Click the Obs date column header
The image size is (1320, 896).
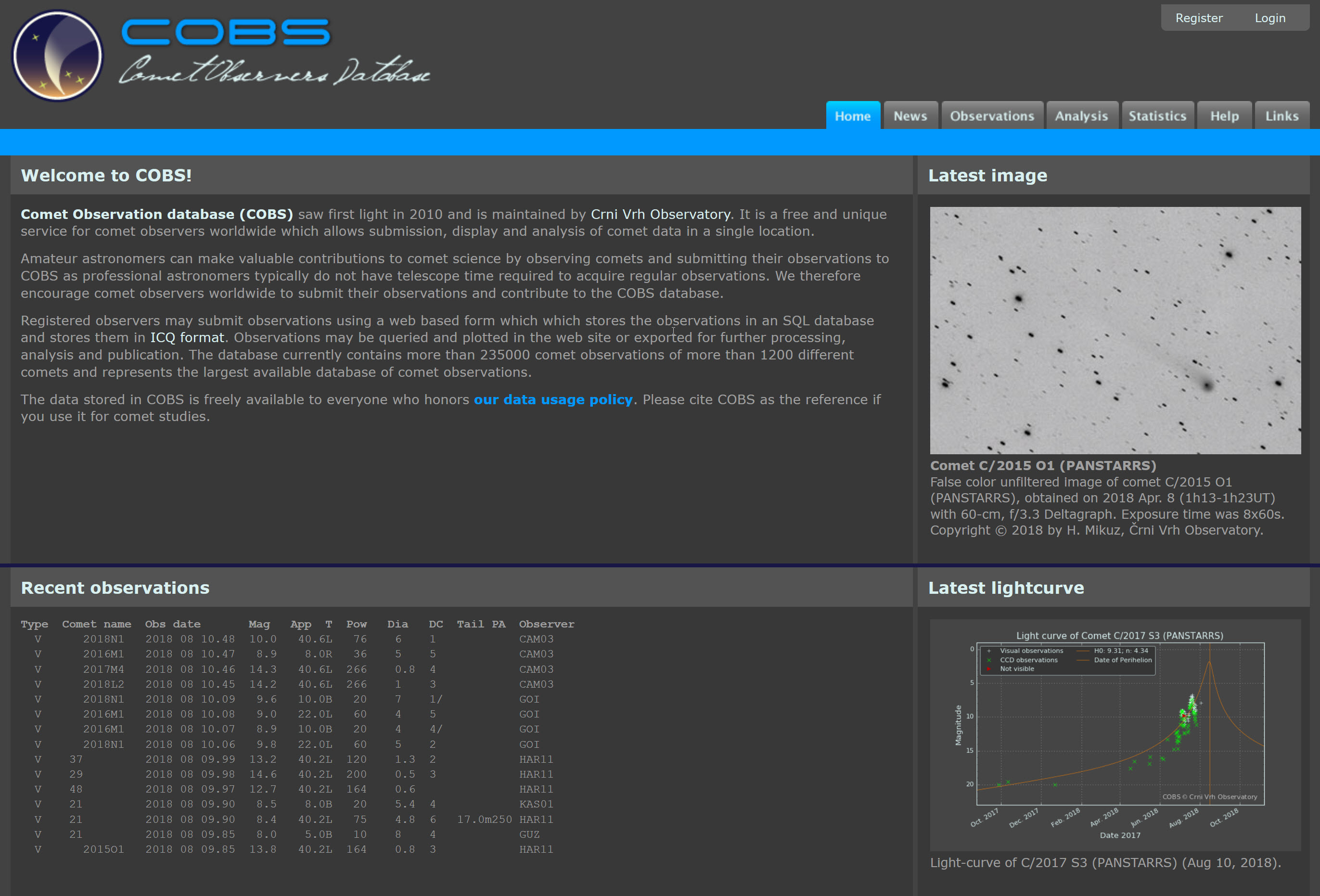[x=173, y=624]
